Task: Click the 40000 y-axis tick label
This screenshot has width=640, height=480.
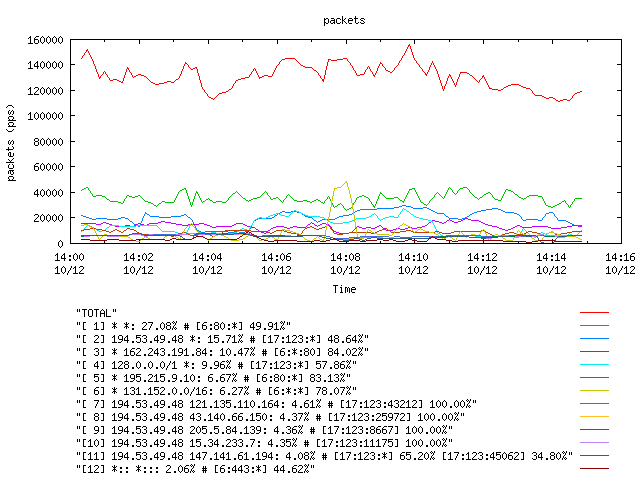Action: click(x=48, y=193)
